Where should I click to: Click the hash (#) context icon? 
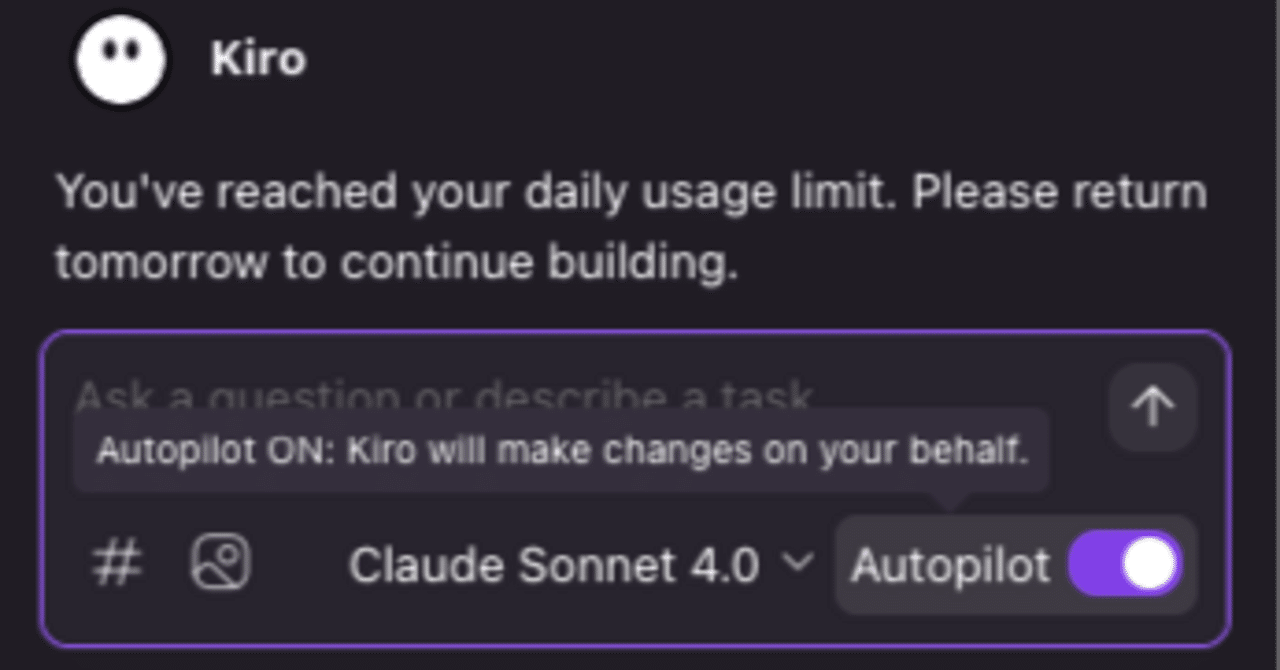[x=117, y=564]
